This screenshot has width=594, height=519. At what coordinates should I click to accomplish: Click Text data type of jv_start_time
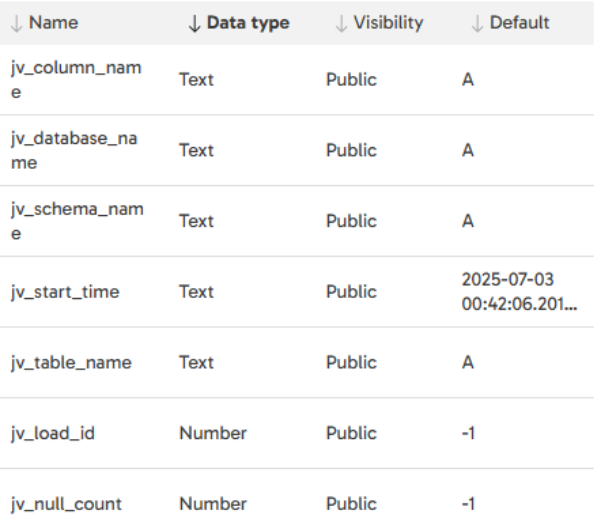tap(196, 292)
